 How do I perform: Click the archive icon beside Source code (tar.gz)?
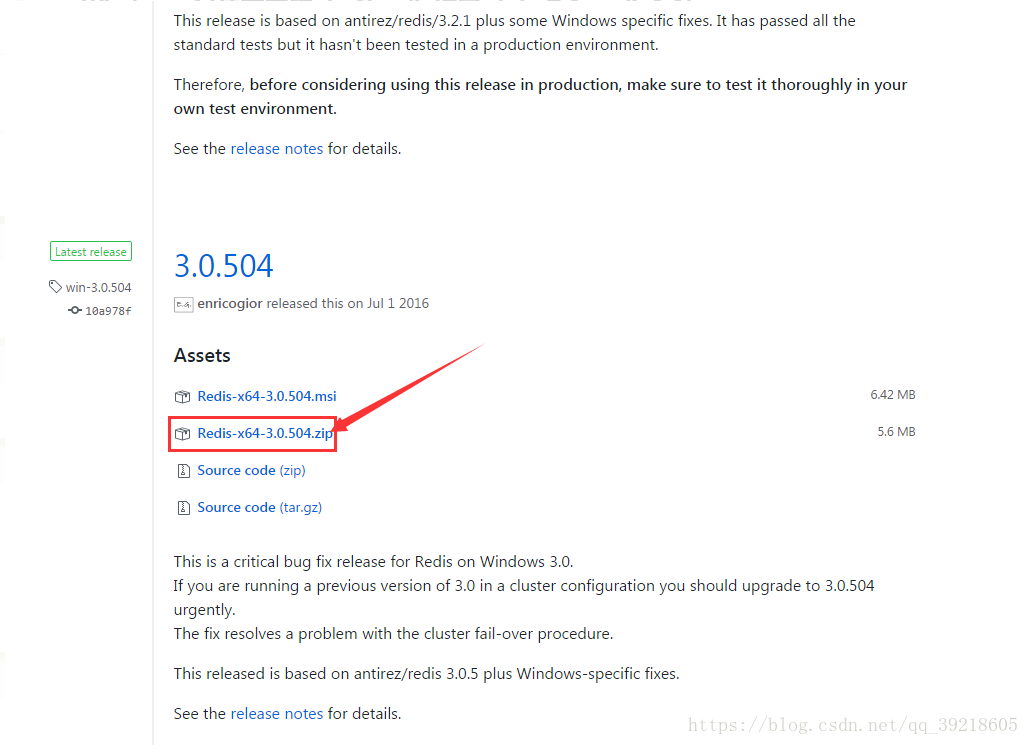point(184,507)
